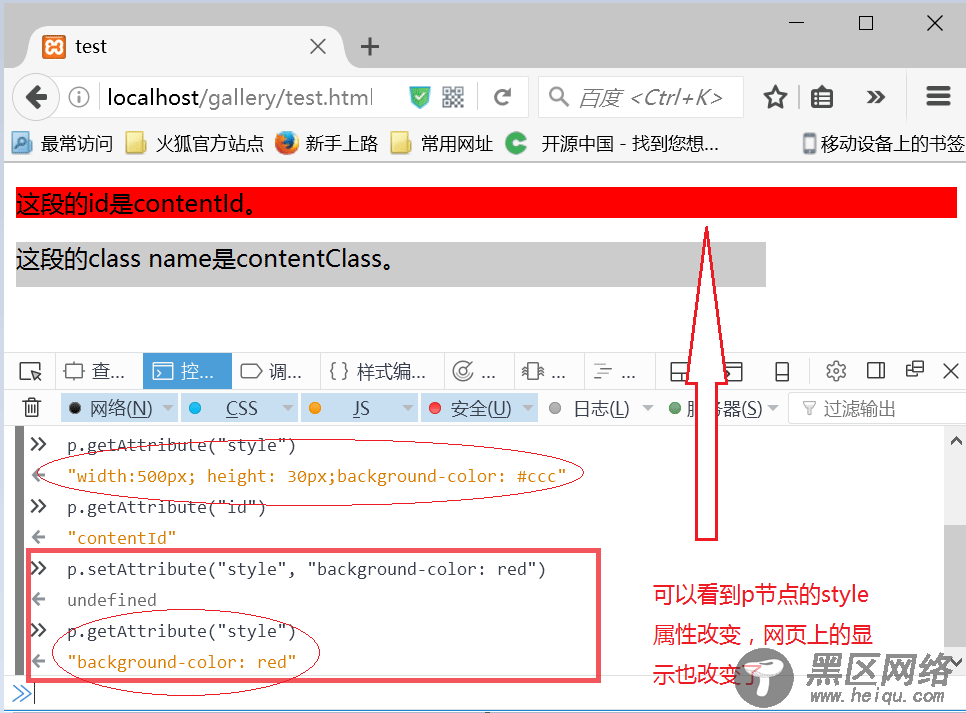Open 最常访问 bookmark folder
This screenshot has height=713, width=966.
(x=63, y=144)
